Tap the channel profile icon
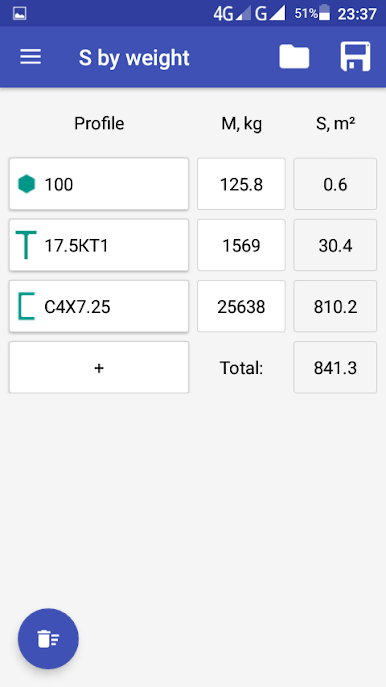Viewport: 386px width, 687px height. 26,306
